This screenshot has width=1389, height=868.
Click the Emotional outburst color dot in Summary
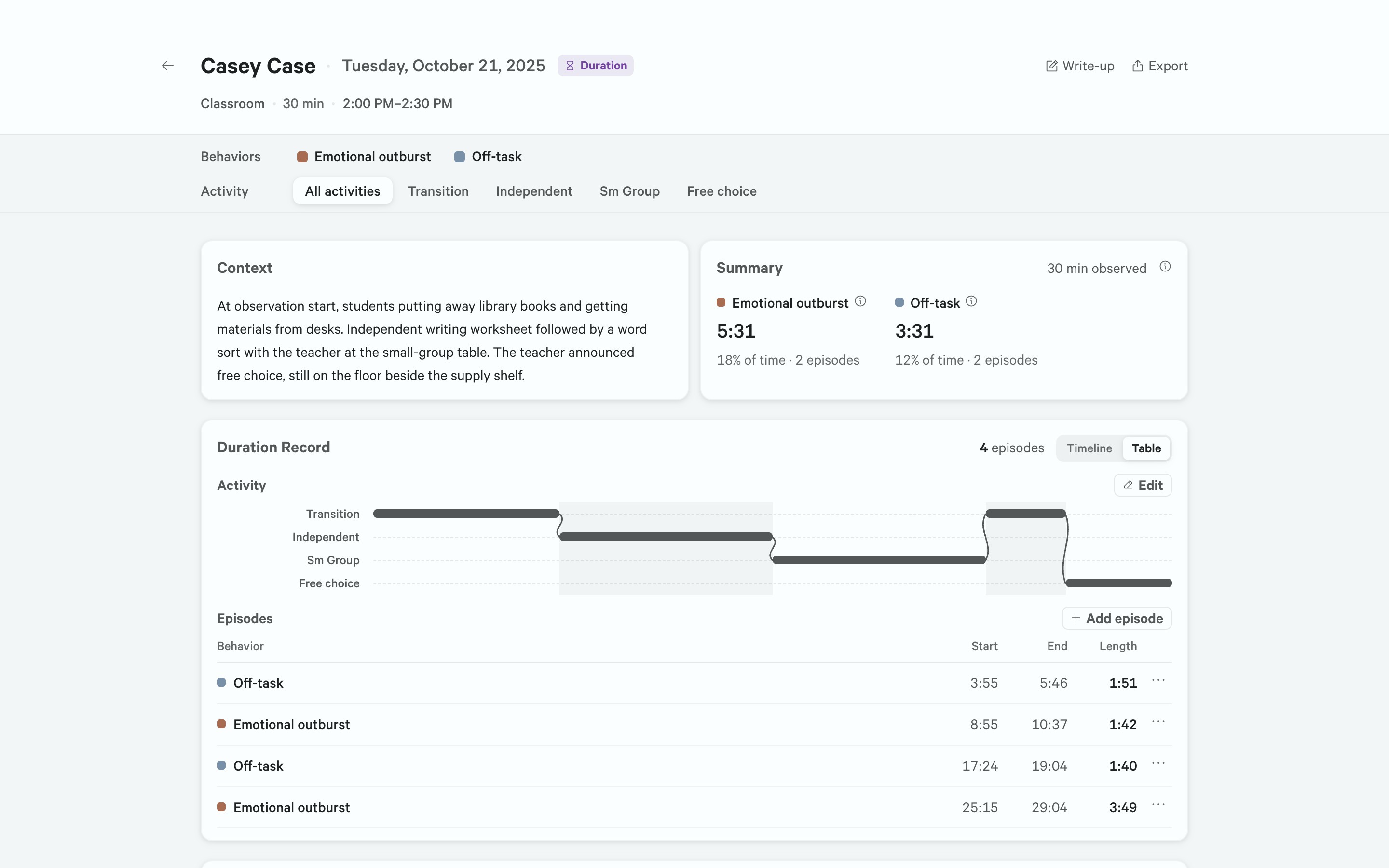click(x=721, y=302)
